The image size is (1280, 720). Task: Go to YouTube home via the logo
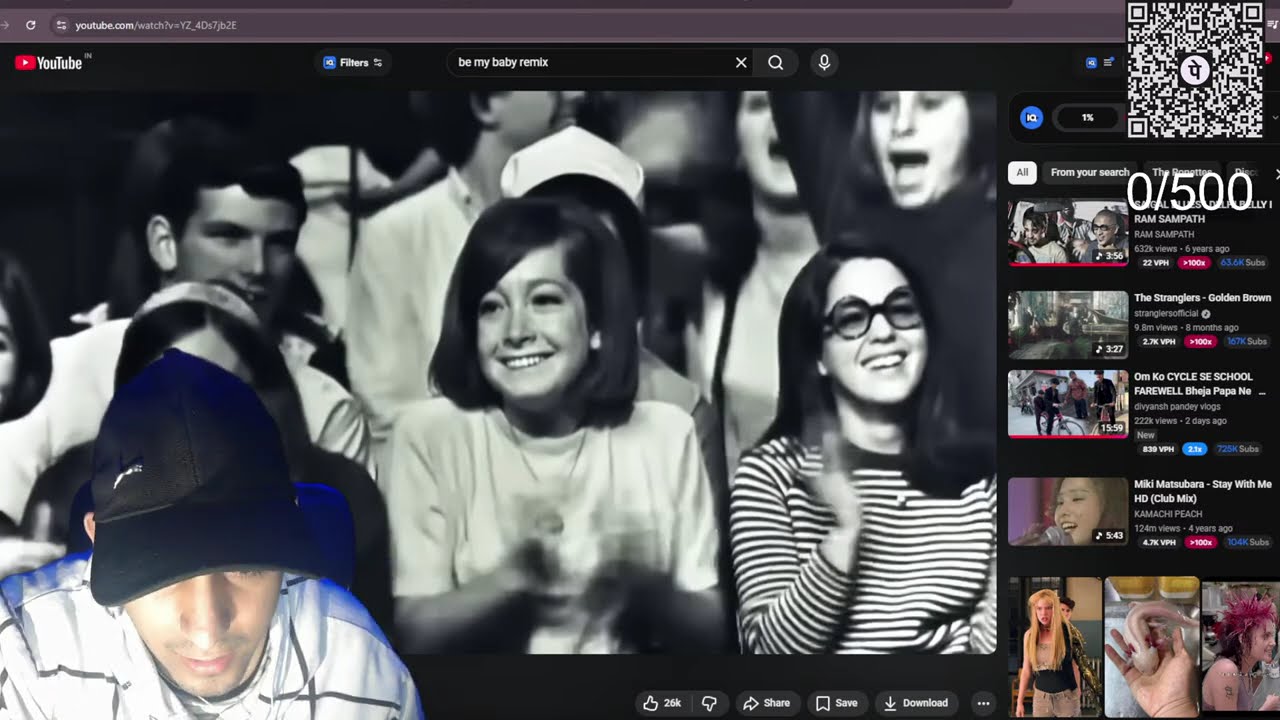click(48, 63)
